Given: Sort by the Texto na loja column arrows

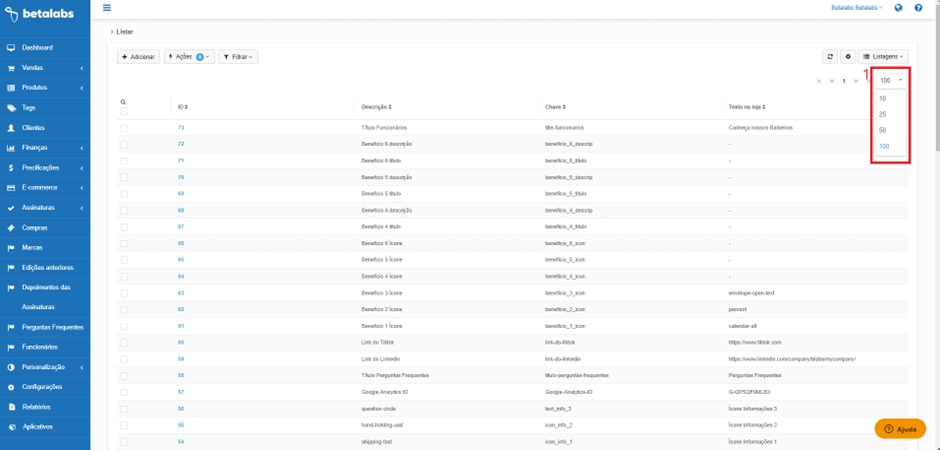Looking at the screenshot, I should 764,107.
